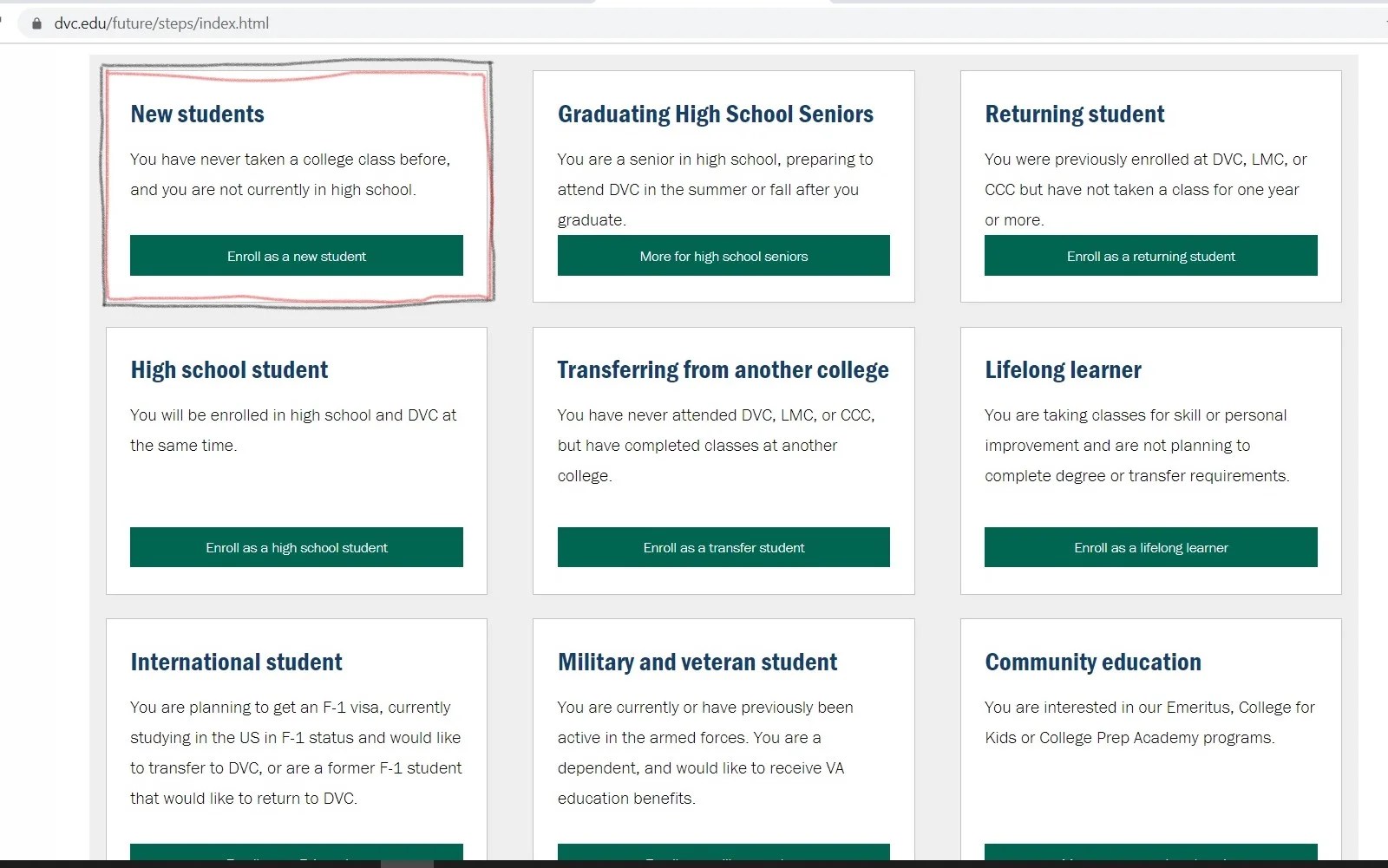
Task: Click Enroll as a new student
Action: (296, 255)
